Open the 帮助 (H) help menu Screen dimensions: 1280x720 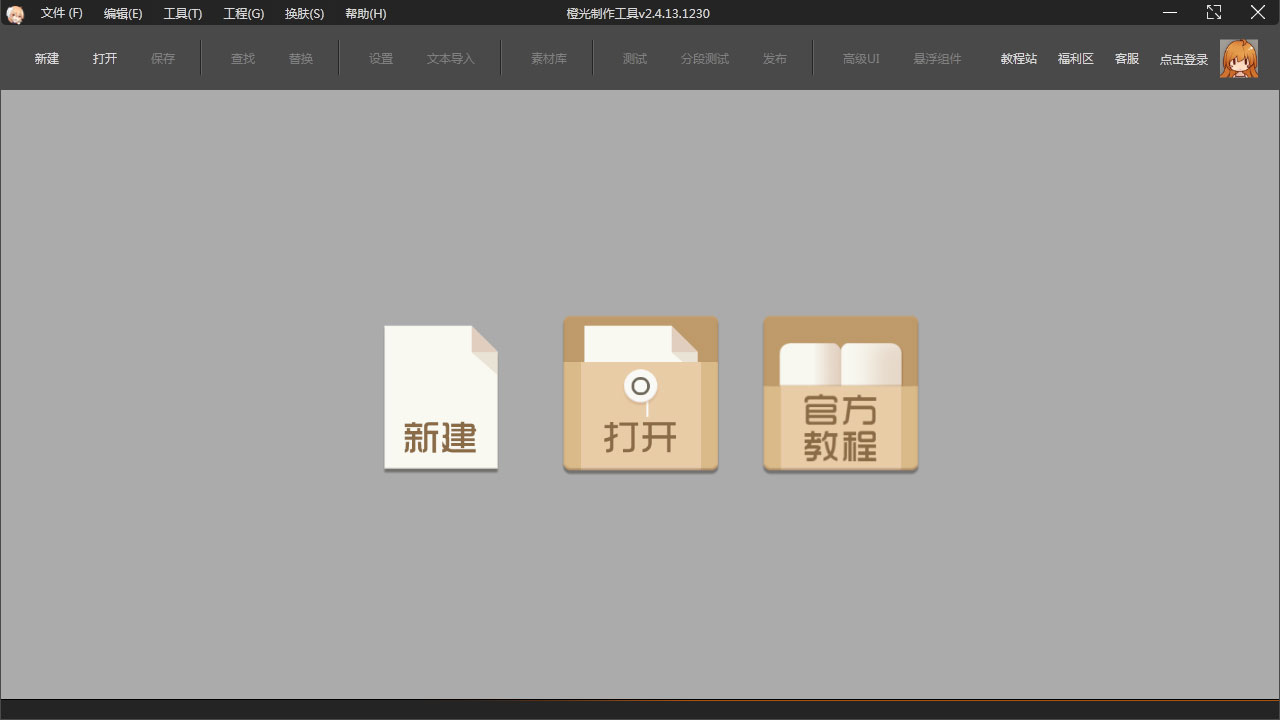coord(366,13)
